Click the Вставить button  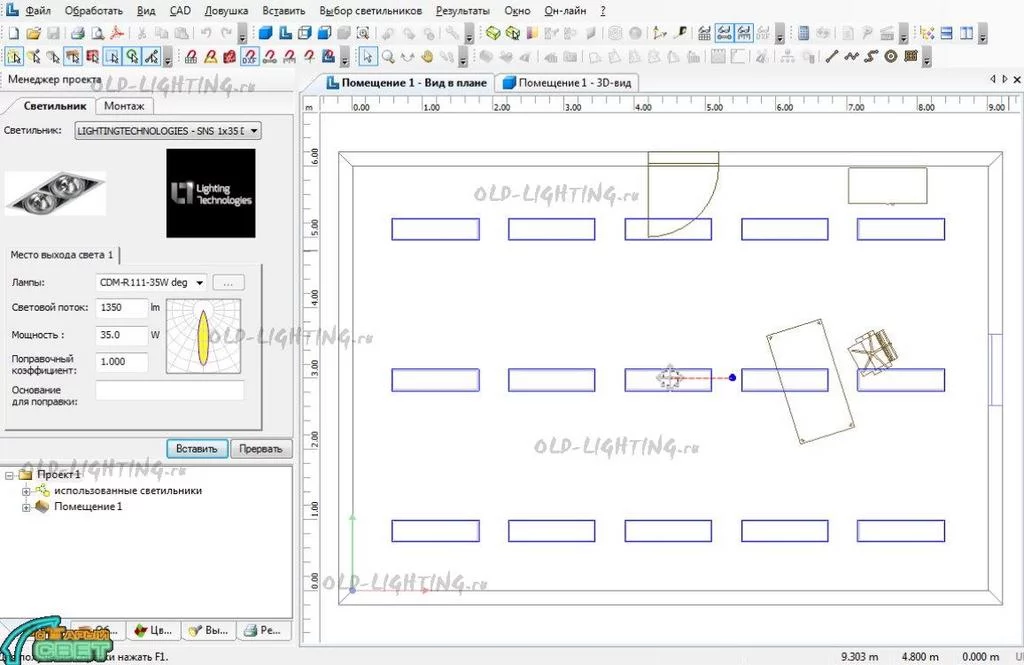click(197, 449)
